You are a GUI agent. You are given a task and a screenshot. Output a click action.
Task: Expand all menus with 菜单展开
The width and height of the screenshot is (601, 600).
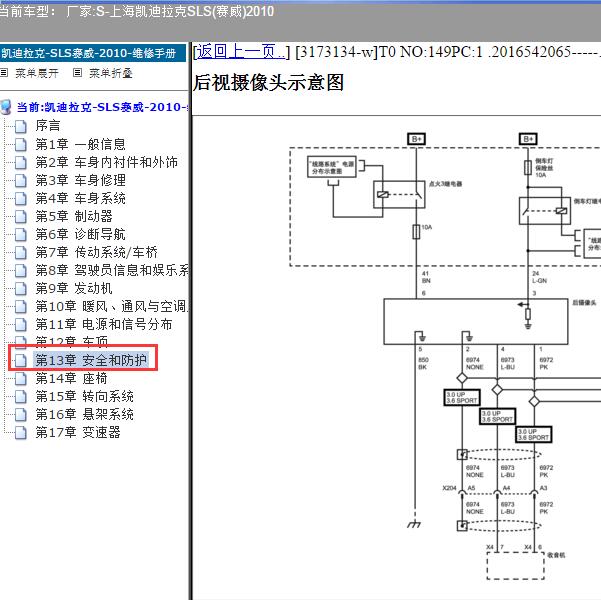(37, 73)
